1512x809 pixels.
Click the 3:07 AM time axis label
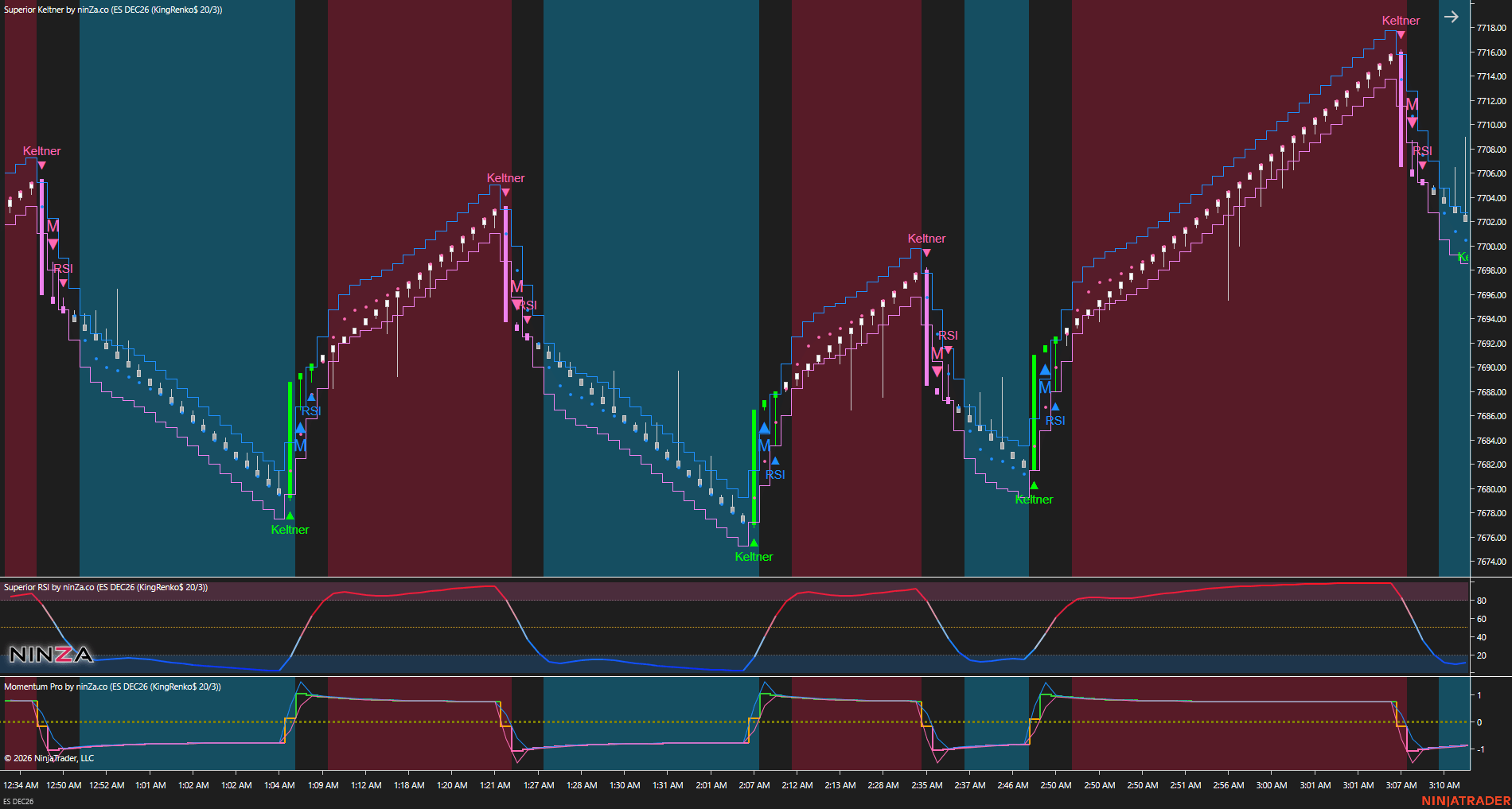1401,785
